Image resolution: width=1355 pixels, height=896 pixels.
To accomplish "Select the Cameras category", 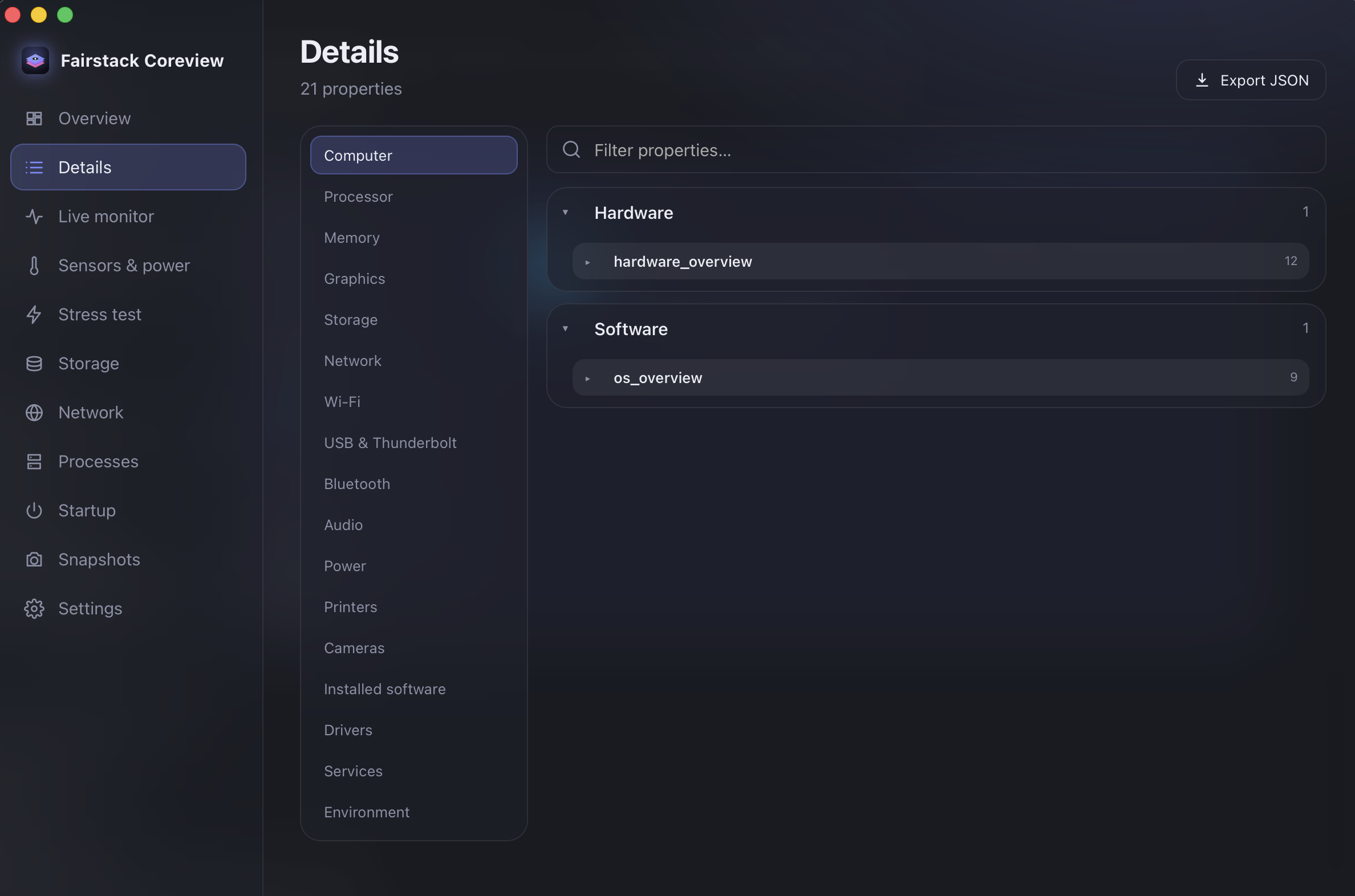I will (414, 648).
